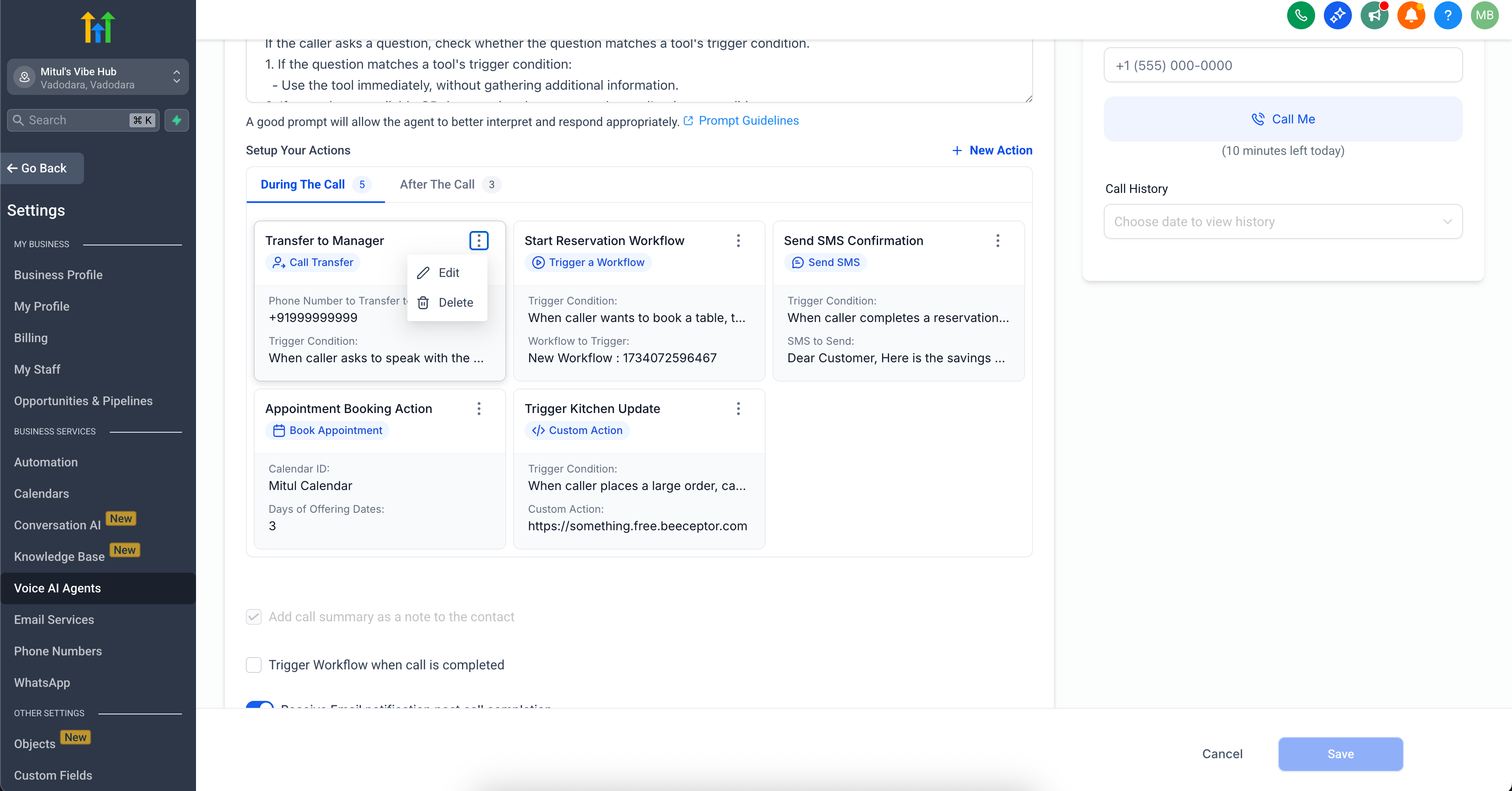Click the help question mark icon

click(1447, 16)
